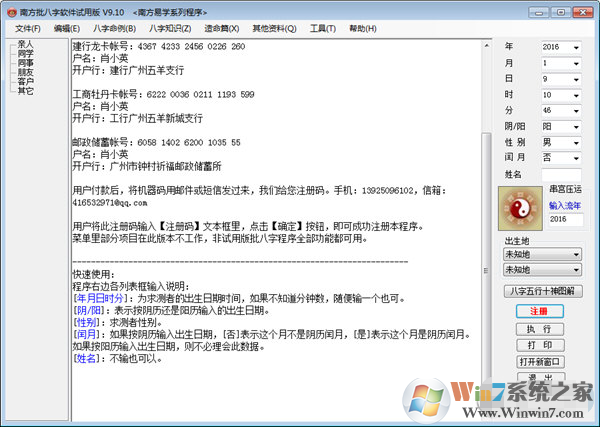Open the 文件(F) menu

point(28,29)
